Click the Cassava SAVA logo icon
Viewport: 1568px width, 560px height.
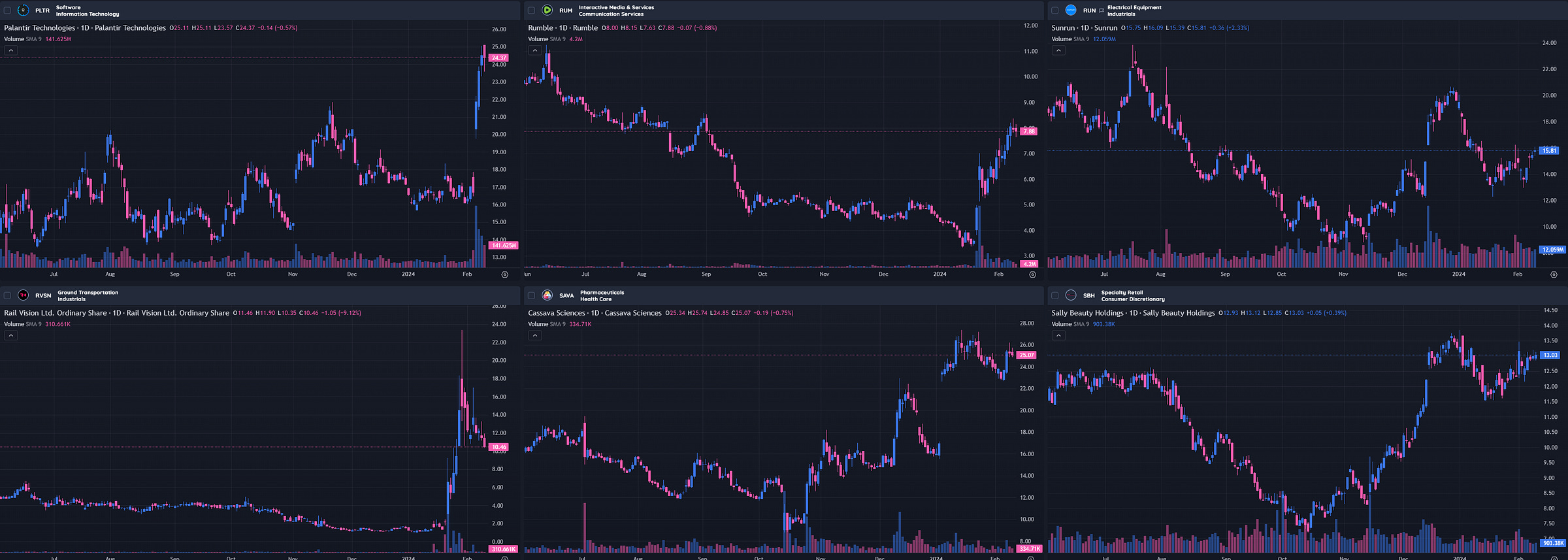(547, 295)
